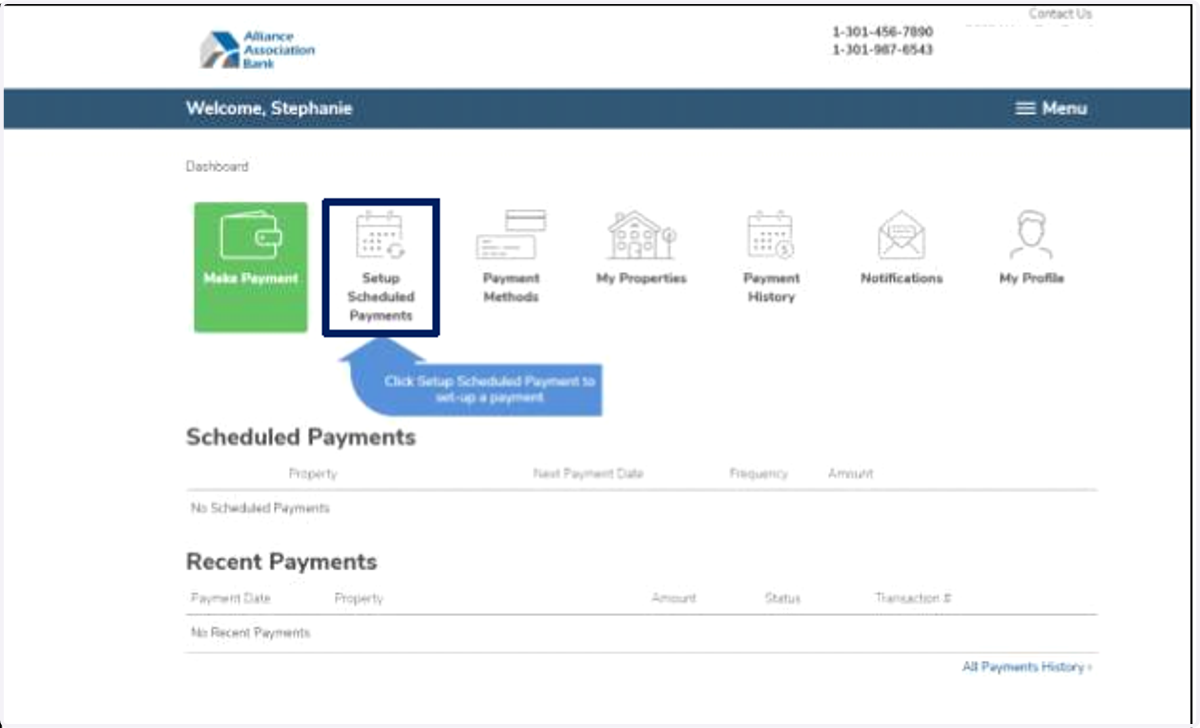The width and height of the screenshot is (1200, 728).
Task: Click the Alliance Association Bank logo
Action: click(257, 50)
